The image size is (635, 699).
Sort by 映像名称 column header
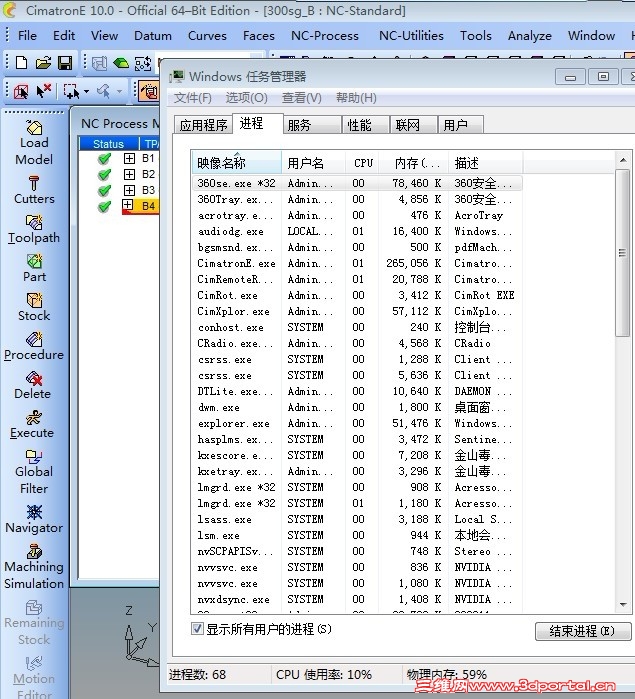coord(236,163)
